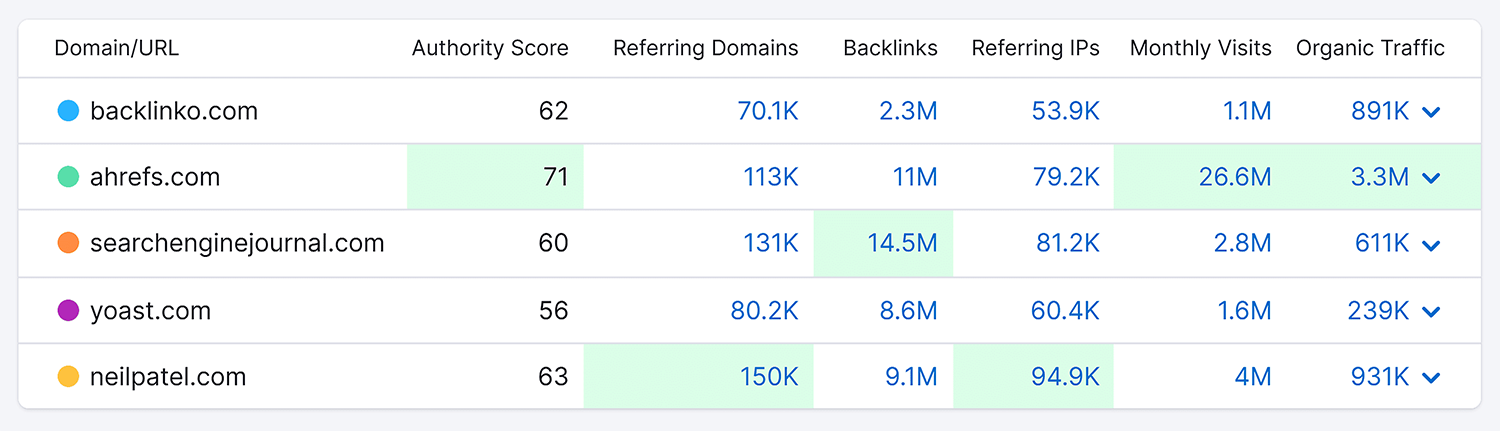The width and height of the screenshot is (1500, 431).
Task: Expand the neilpatel.com row chevron
Action: click(x=1431, y=378)
